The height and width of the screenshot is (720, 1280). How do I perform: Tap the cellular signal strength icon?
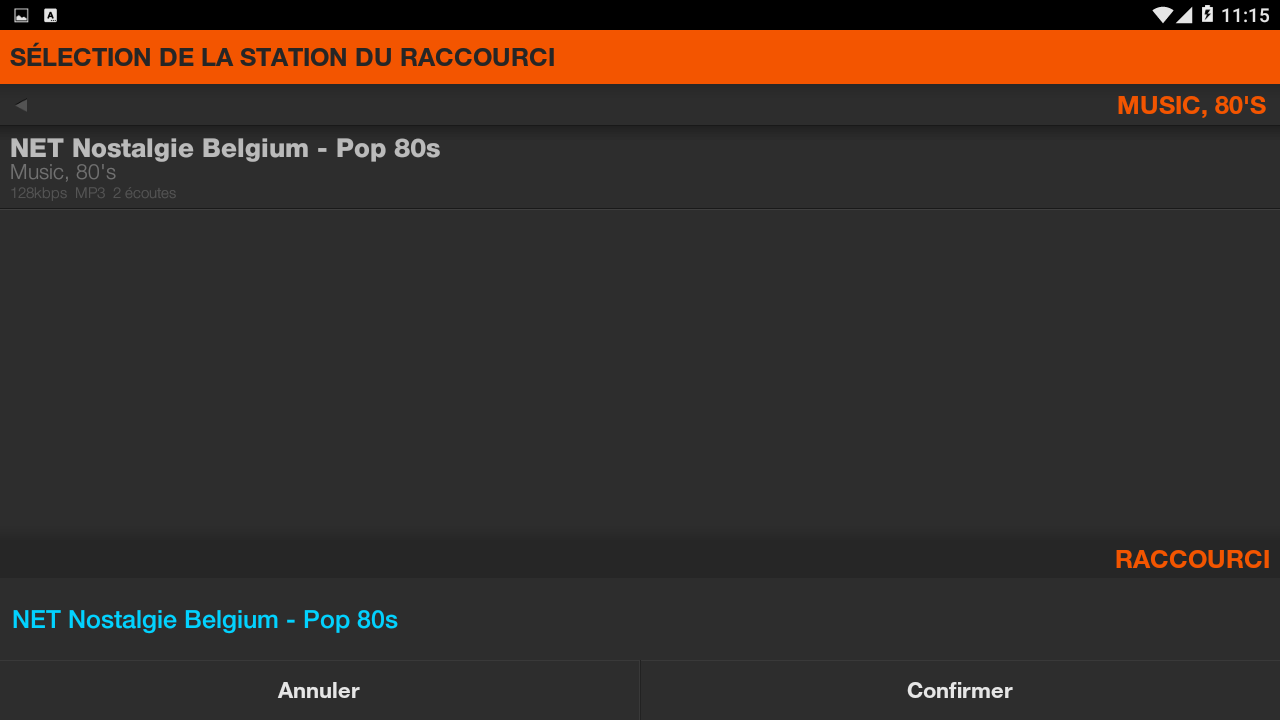click(1184, 15)
